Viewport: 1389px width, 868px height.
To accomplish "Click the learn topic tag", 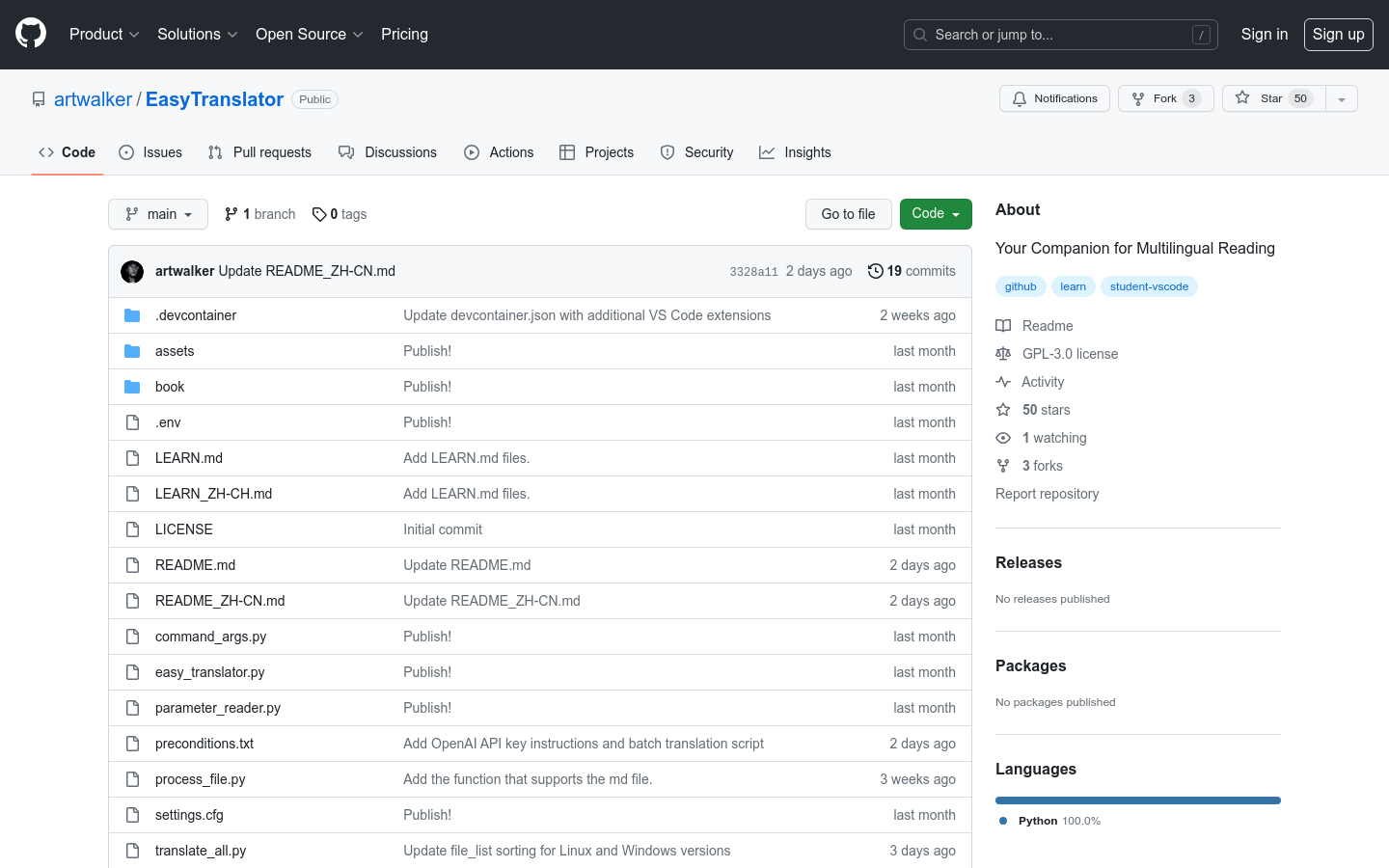I will point(1073,286).
